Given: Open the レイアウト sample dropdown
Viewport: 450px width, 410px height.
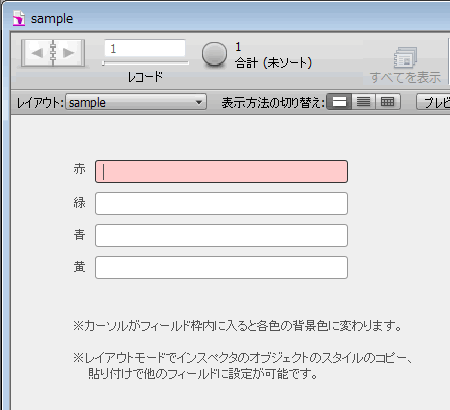Looking at the screenshot, I should (136, 102).
